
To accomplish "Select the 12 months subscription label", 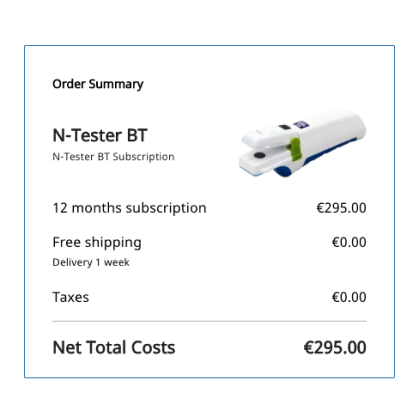I will [130, 208].
